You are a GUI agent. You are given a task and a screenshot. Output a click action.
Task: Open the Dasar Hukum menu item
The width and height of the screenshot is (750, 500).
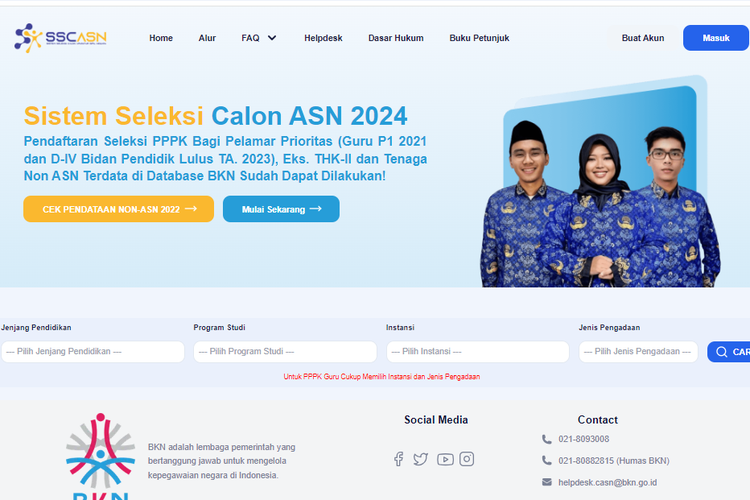tap(396, 38)
